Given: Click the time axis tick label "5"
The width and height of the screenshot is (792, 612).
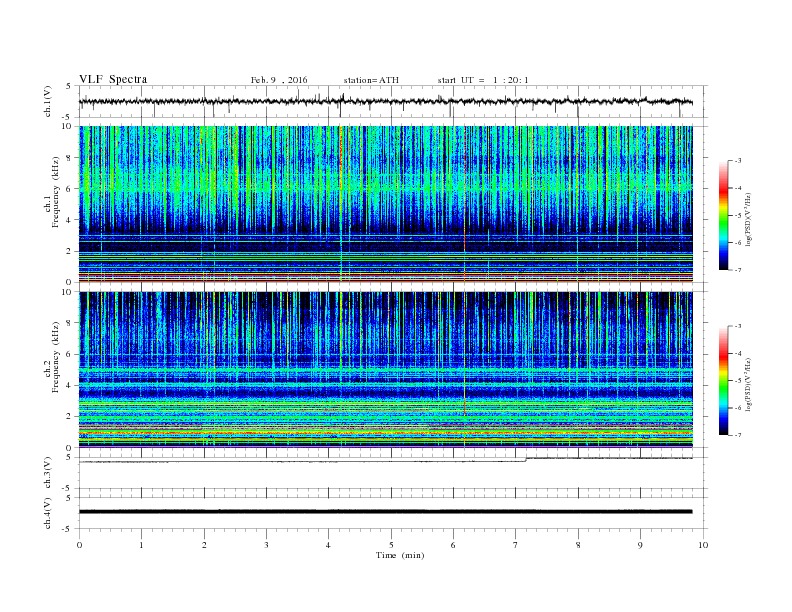Looking at the screenshot, I should 391,545.
